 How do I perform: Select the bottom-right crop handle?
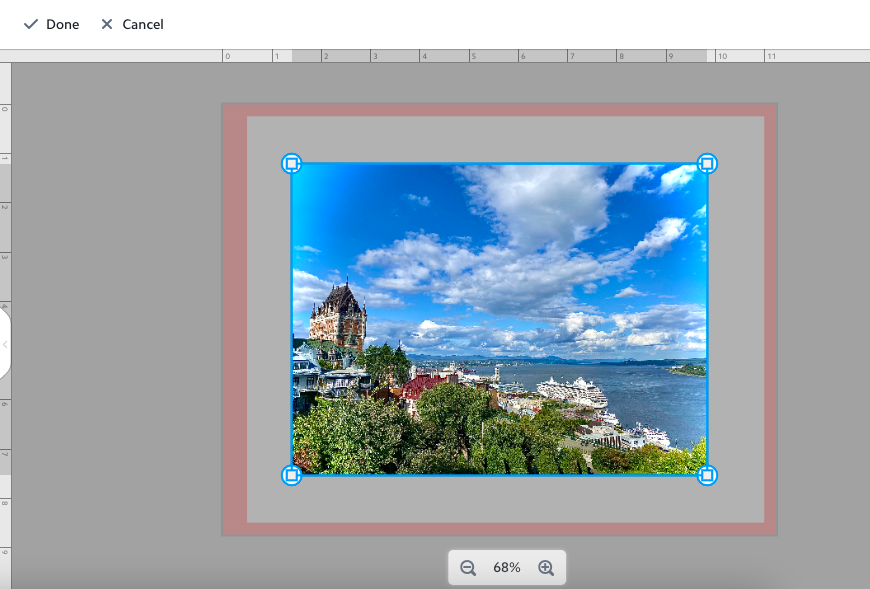[x=707, y=475]
